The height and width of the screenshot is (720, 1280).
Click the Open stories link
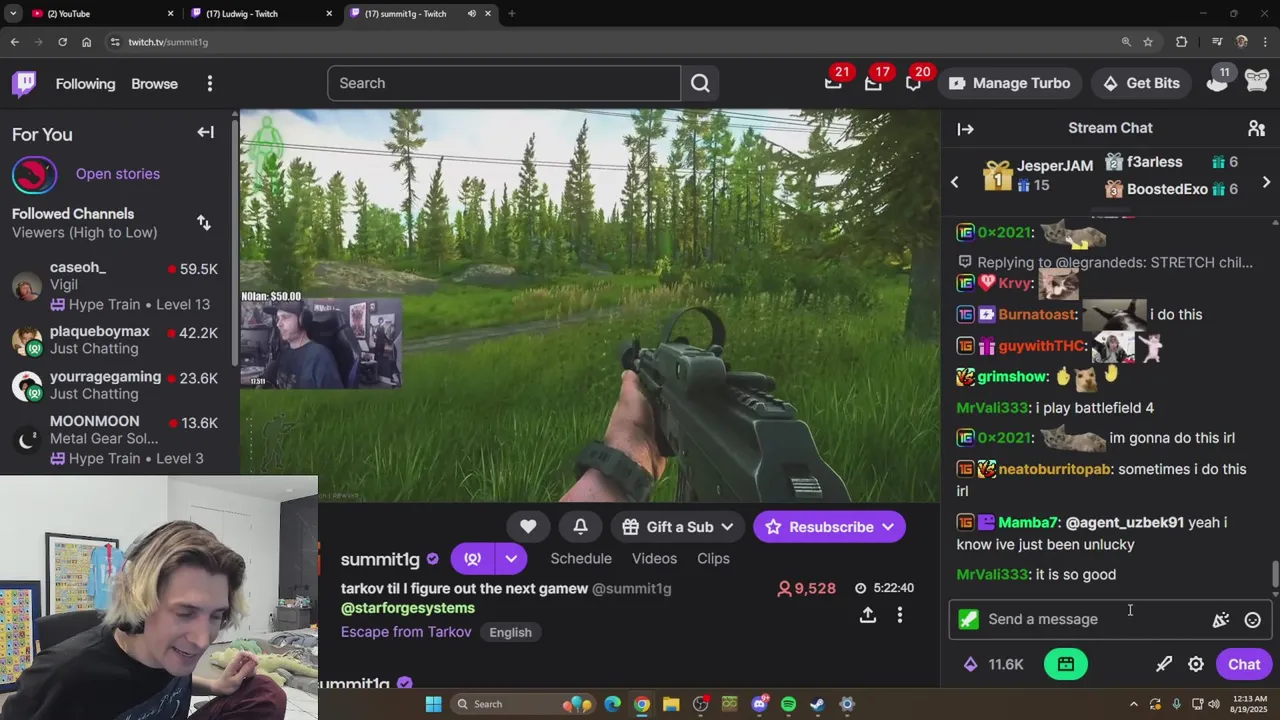[118, 174]
